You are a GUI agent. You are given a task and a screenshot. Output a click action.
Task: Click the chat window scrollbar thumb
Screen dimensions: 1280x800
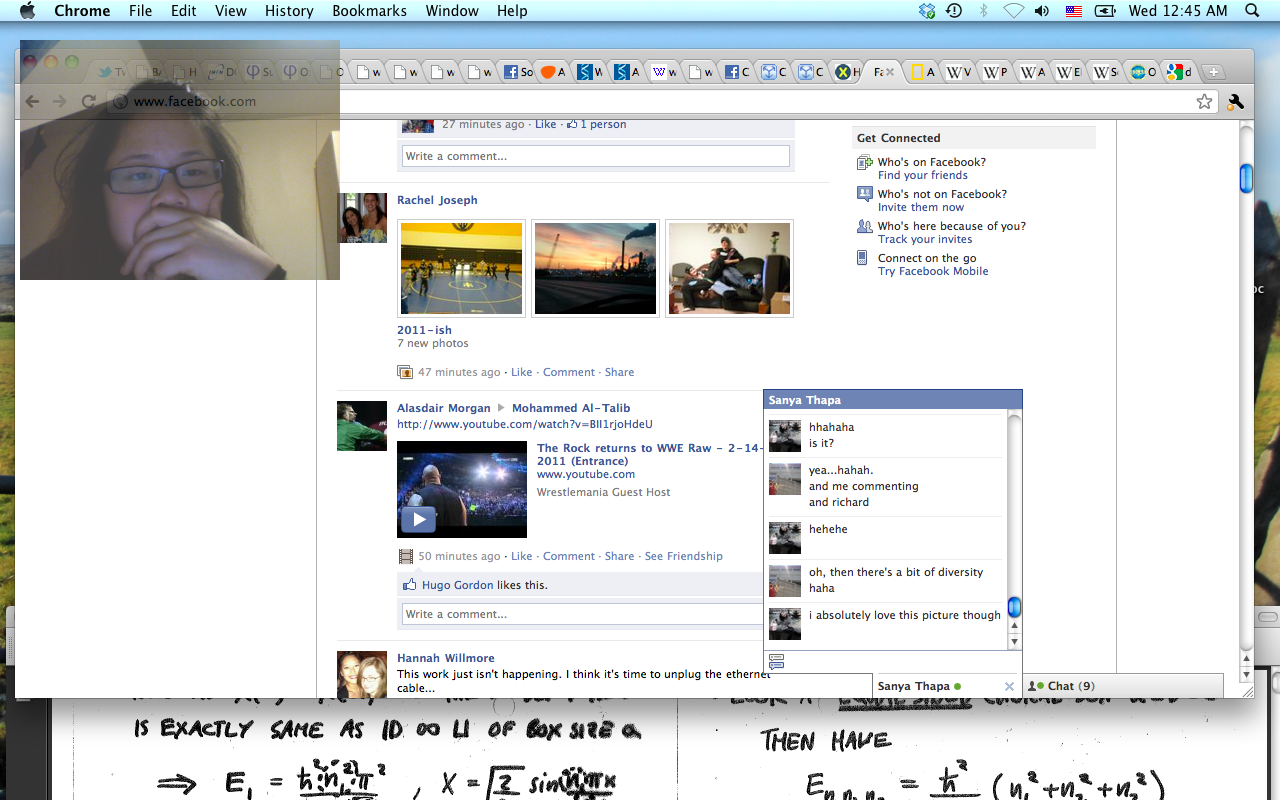(1014, 607)
